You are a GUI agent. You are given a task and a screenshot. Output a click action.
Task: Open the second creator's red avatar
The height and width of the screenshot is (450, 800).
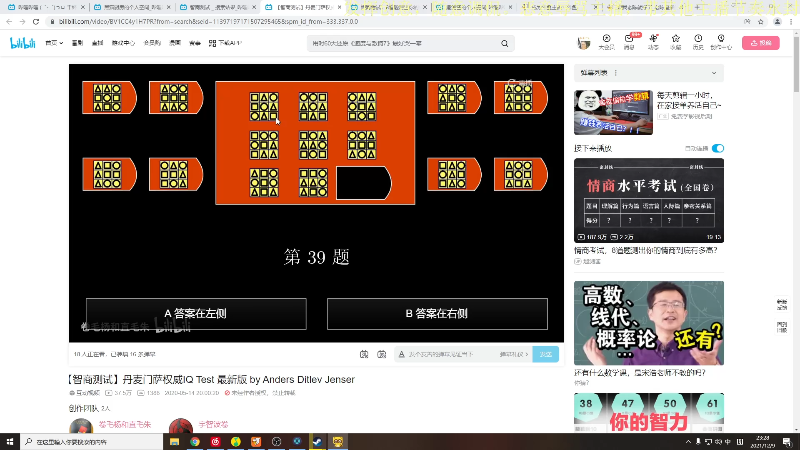pyautogui.click(x=181, y=426)
